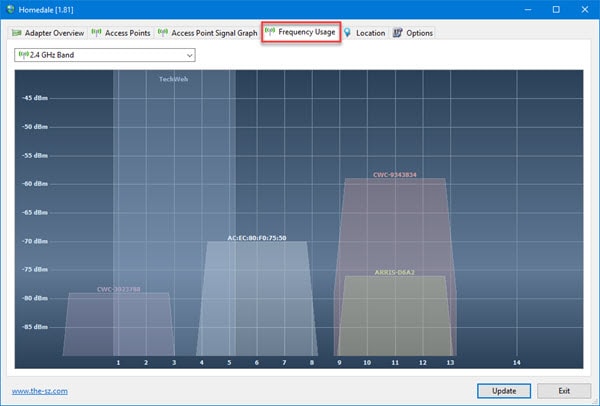Screen dimensions: 600x406
Task: Switch to the Adapter Overview tab
Action: click(48, 33)
